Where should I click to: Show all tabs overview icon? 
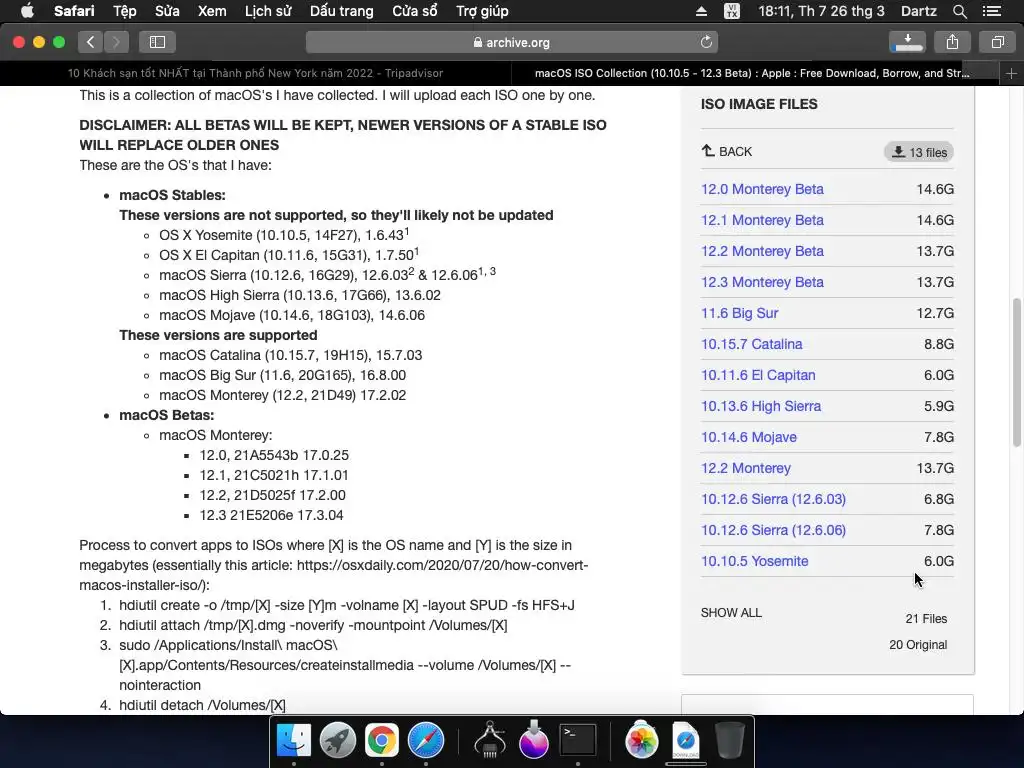point(997,42)
